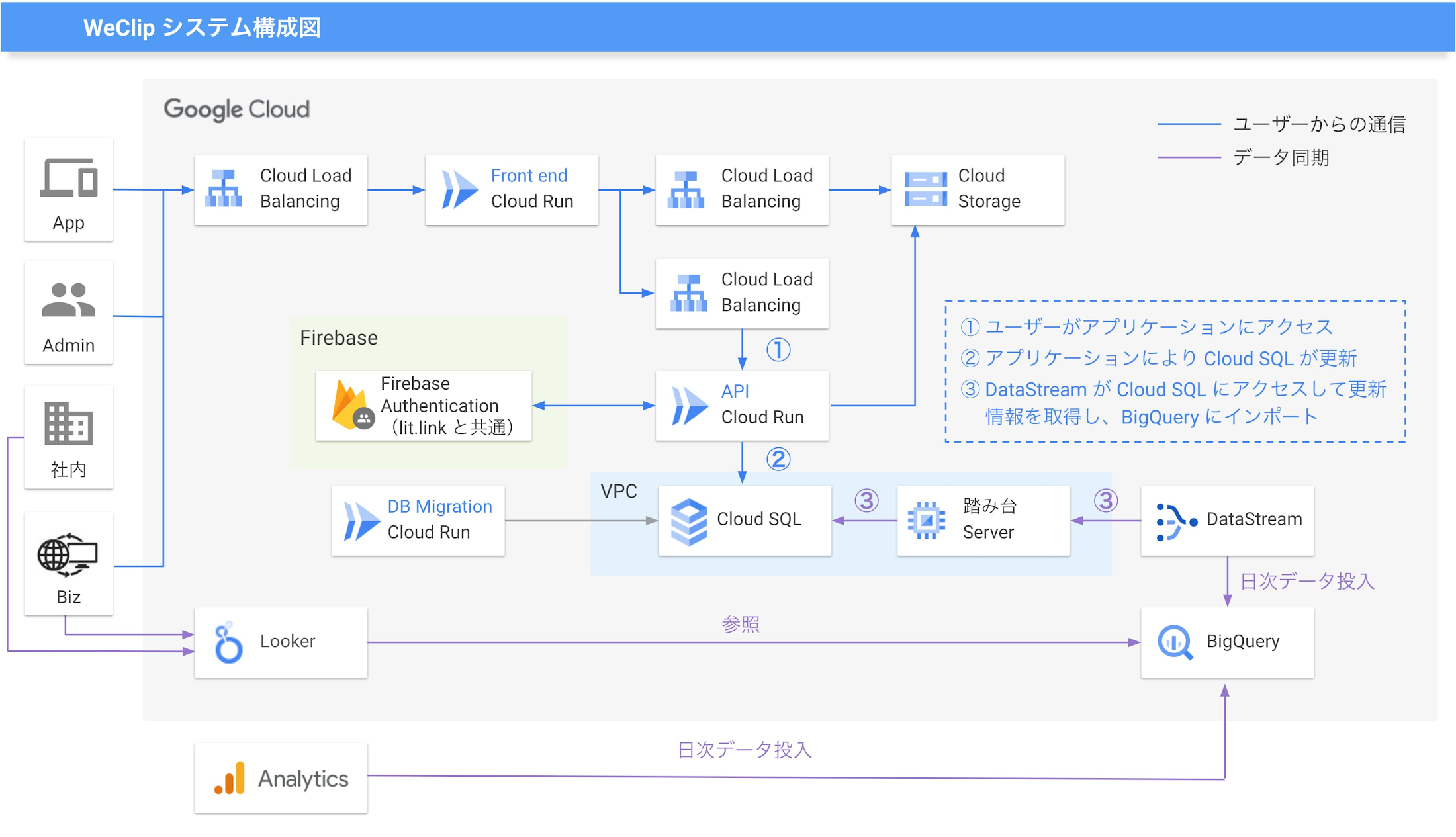The width and height of the screenshot is (1456, 837).
Task: Click the 社内 building icon
Action: pos(68,423)
